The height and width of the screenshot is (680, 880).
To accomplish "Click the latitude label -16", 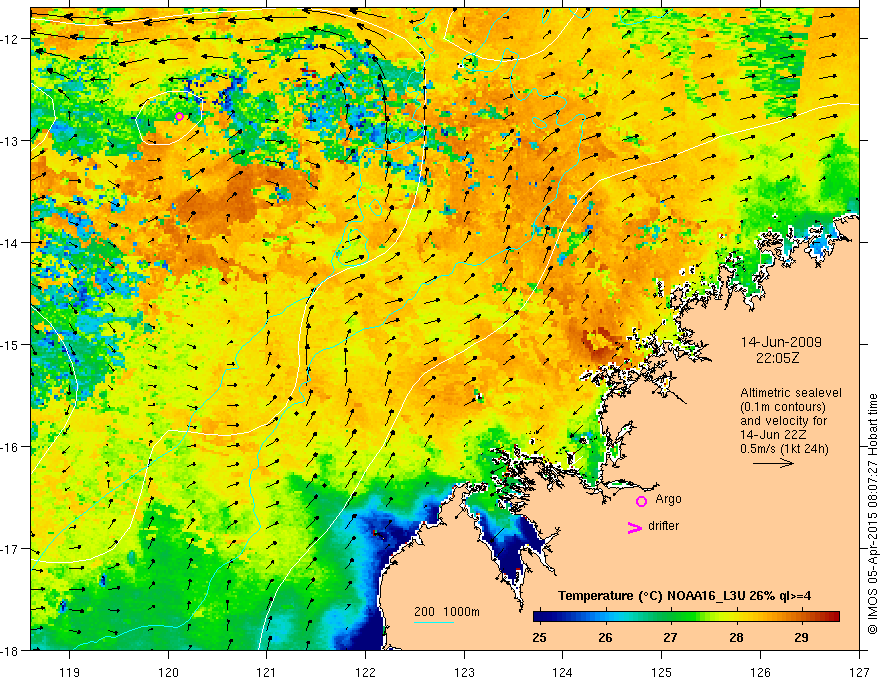I will 11,447.
